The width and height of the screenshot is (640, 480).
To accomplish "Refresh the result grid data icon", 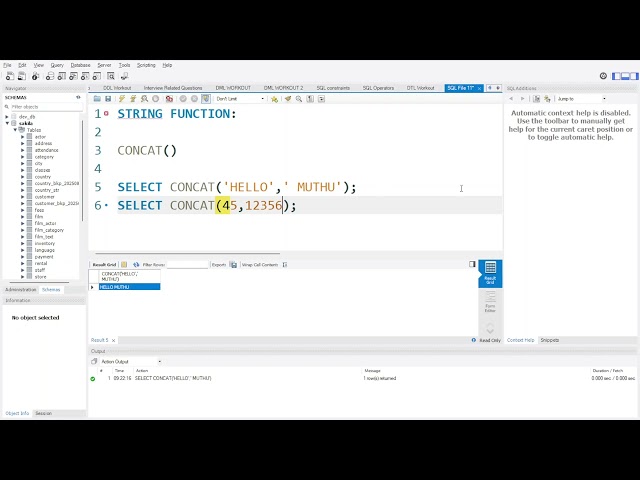I will pos(136,264).
